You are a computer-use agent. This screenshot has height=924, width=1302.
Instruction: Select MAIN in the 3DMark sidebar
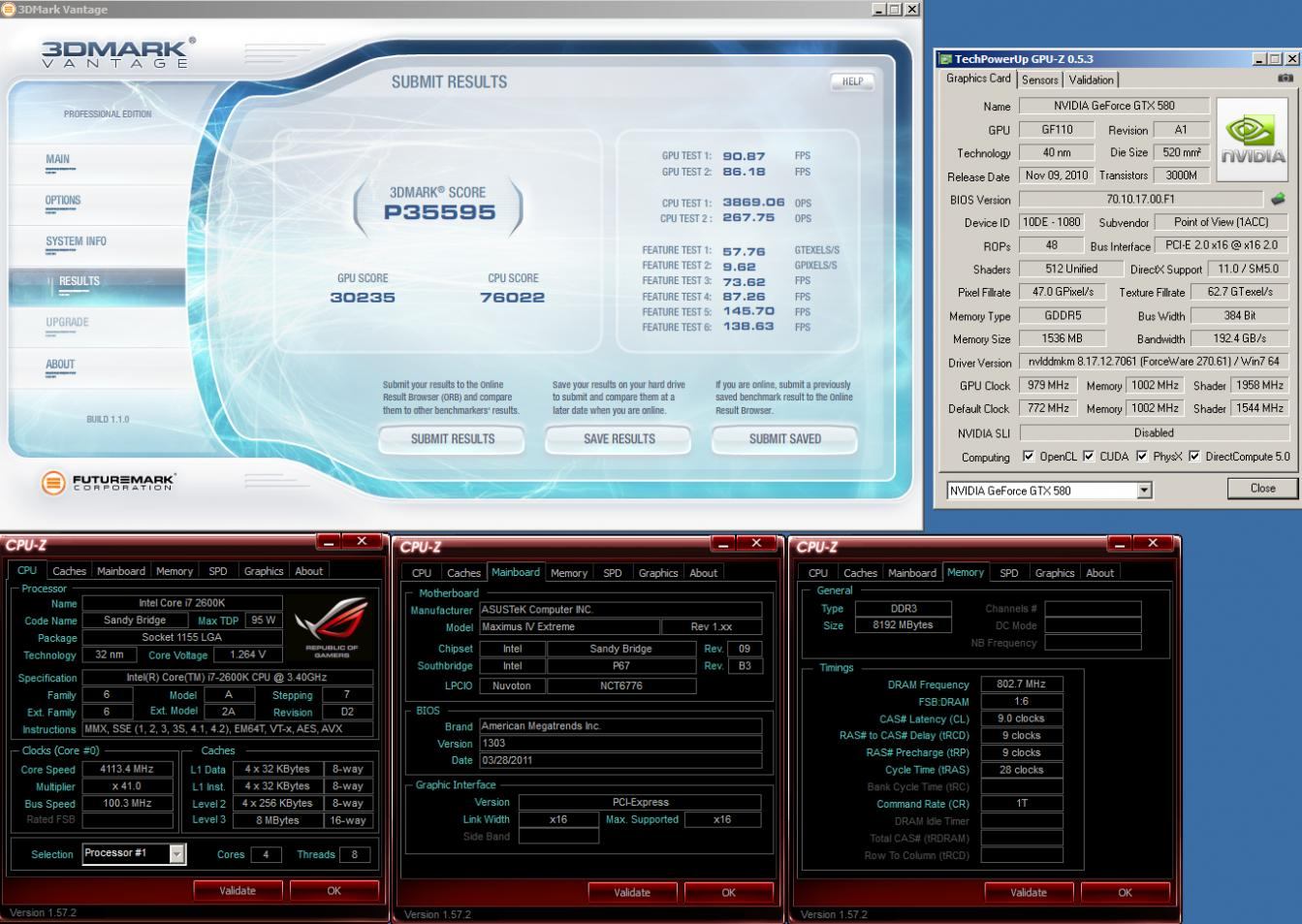pos(57,159)
